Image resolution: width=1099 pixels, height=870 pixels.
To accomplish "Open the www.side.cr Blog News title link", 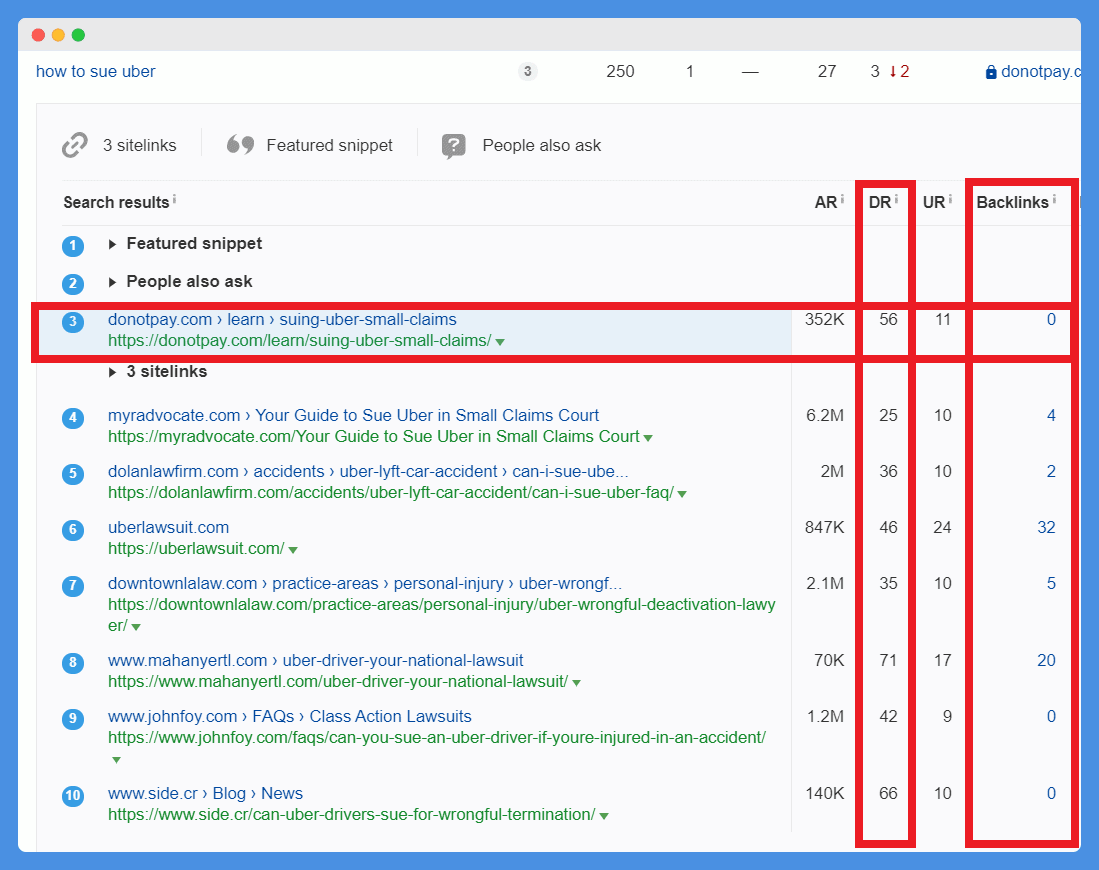I will click(x=205, y=794).
